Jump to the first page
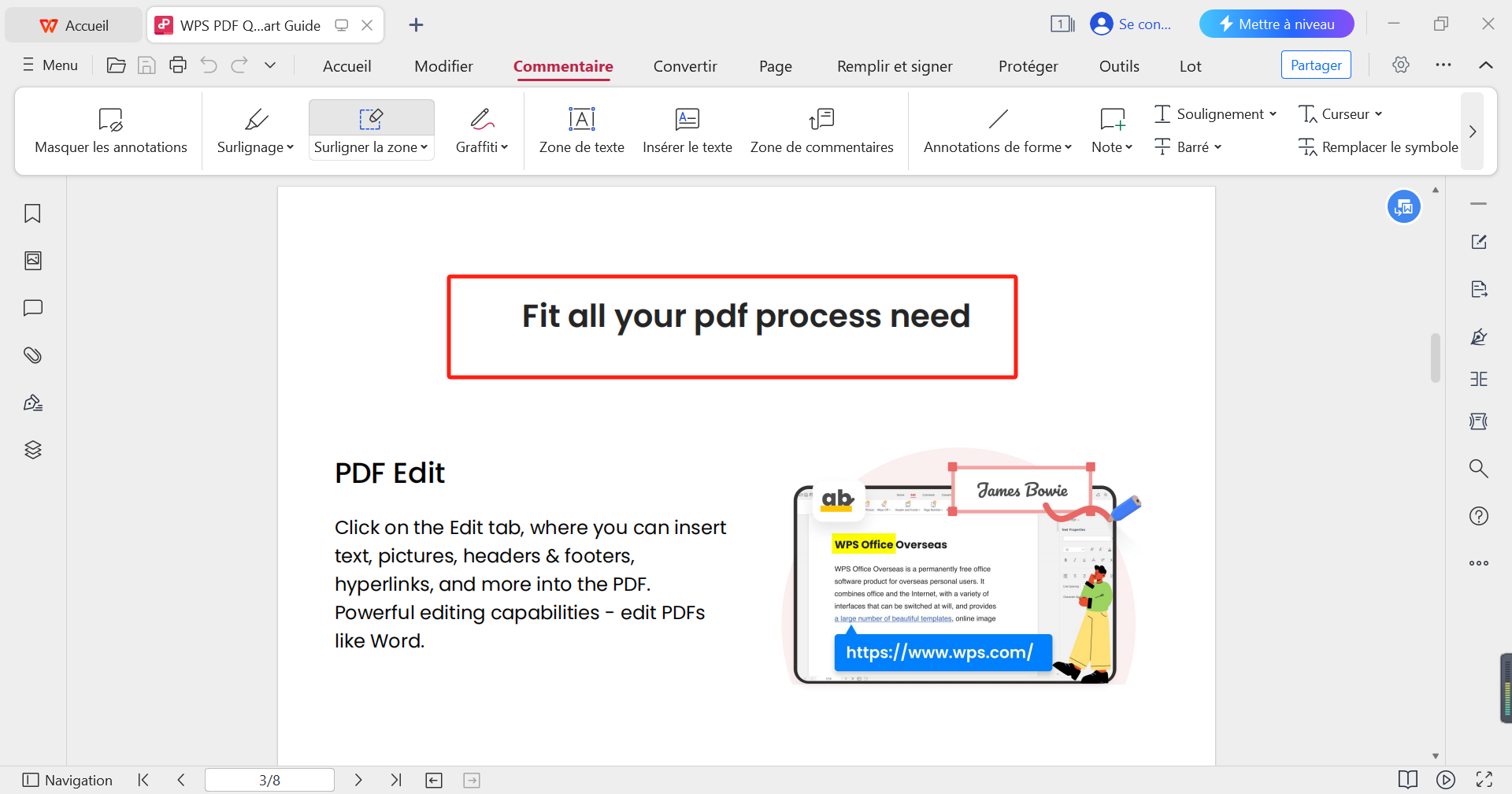Viewport: 1512px width, 794px height. 143,780
